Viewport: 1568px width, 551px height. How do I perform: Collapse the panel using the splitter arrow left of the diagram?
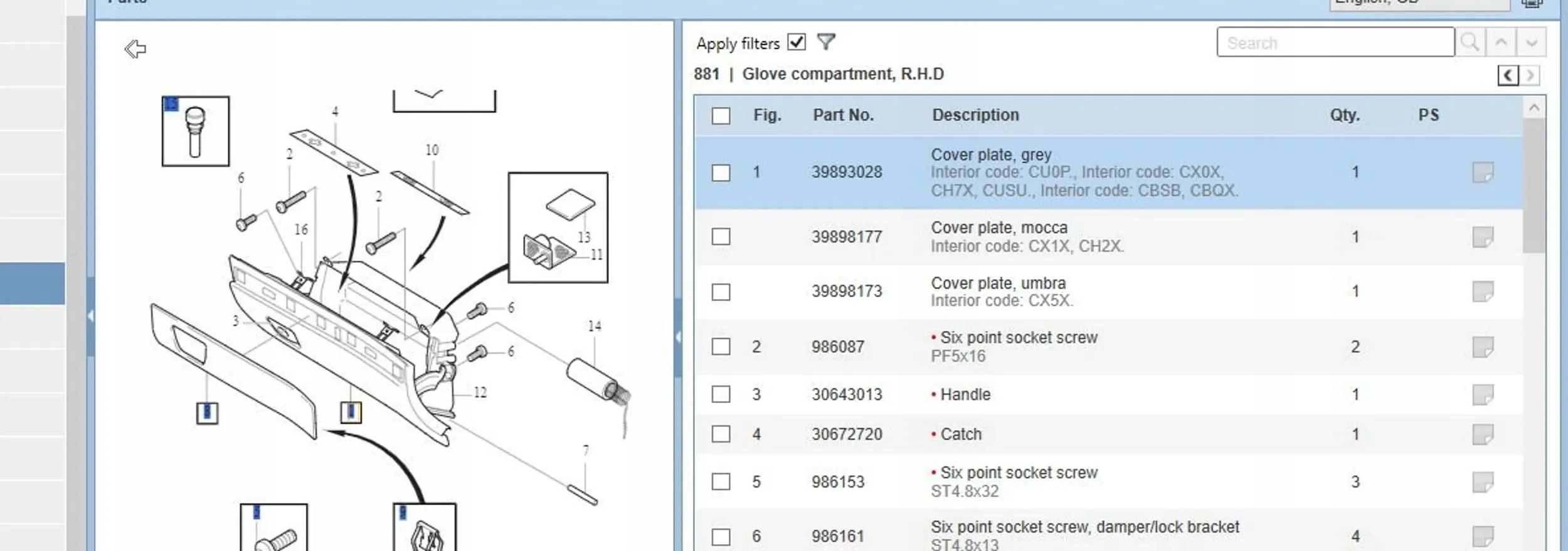[90, 316]
